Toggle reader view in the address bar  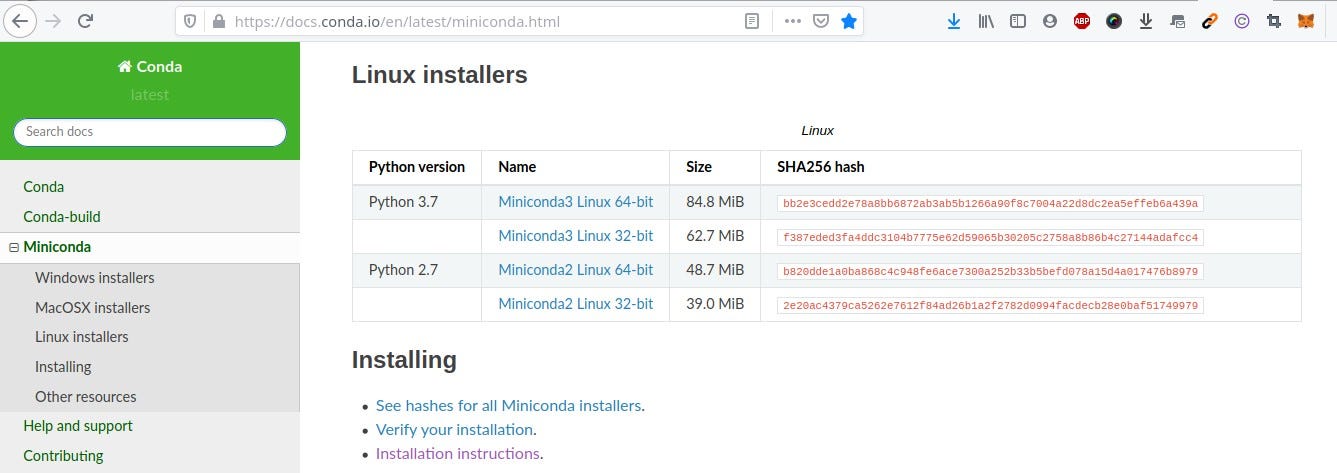coord(752,21)
